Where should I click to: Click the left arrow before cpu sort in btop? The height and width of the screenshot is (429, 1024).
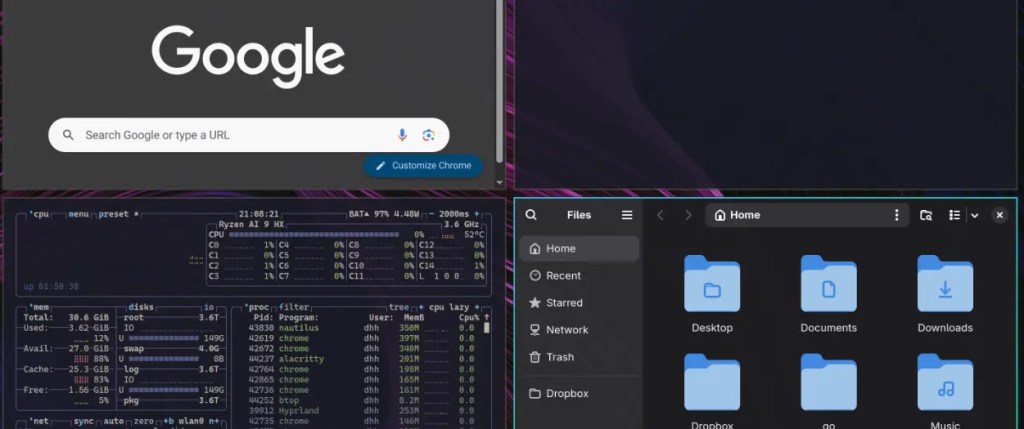[x=421, y=307]
